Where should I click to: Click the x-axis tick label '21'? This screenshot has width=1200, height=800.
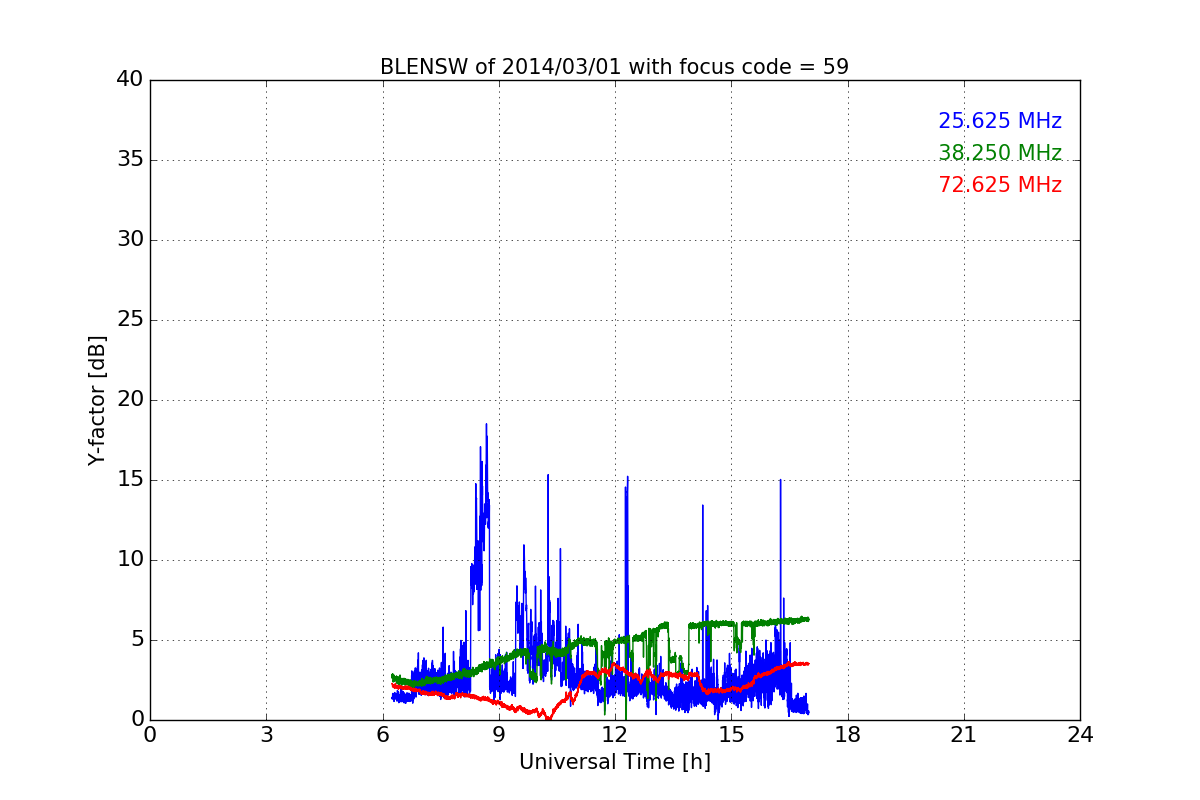pos(964,734)
